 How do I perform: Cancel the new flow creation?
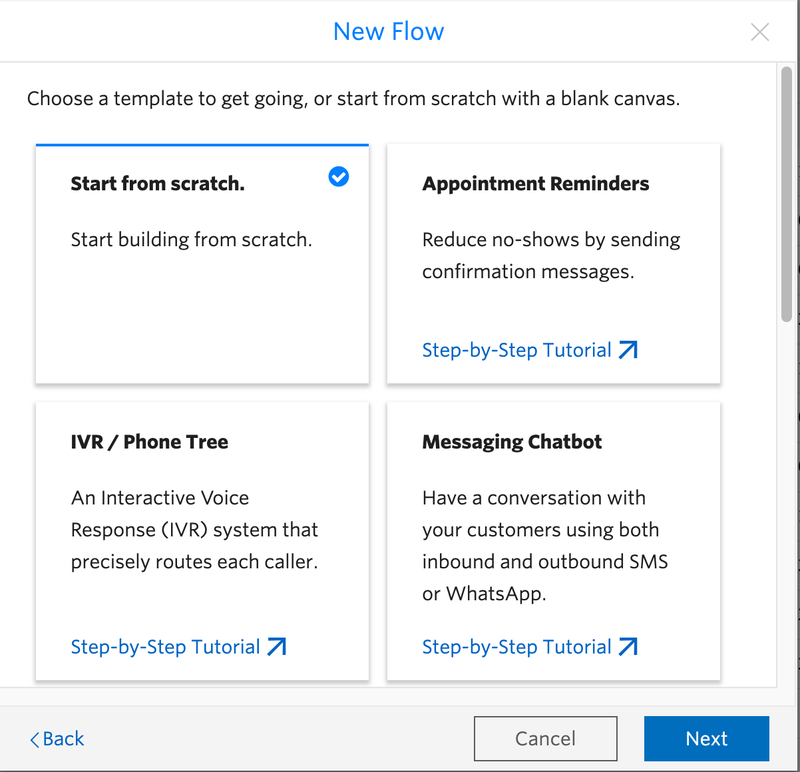[x=545, y=739]
